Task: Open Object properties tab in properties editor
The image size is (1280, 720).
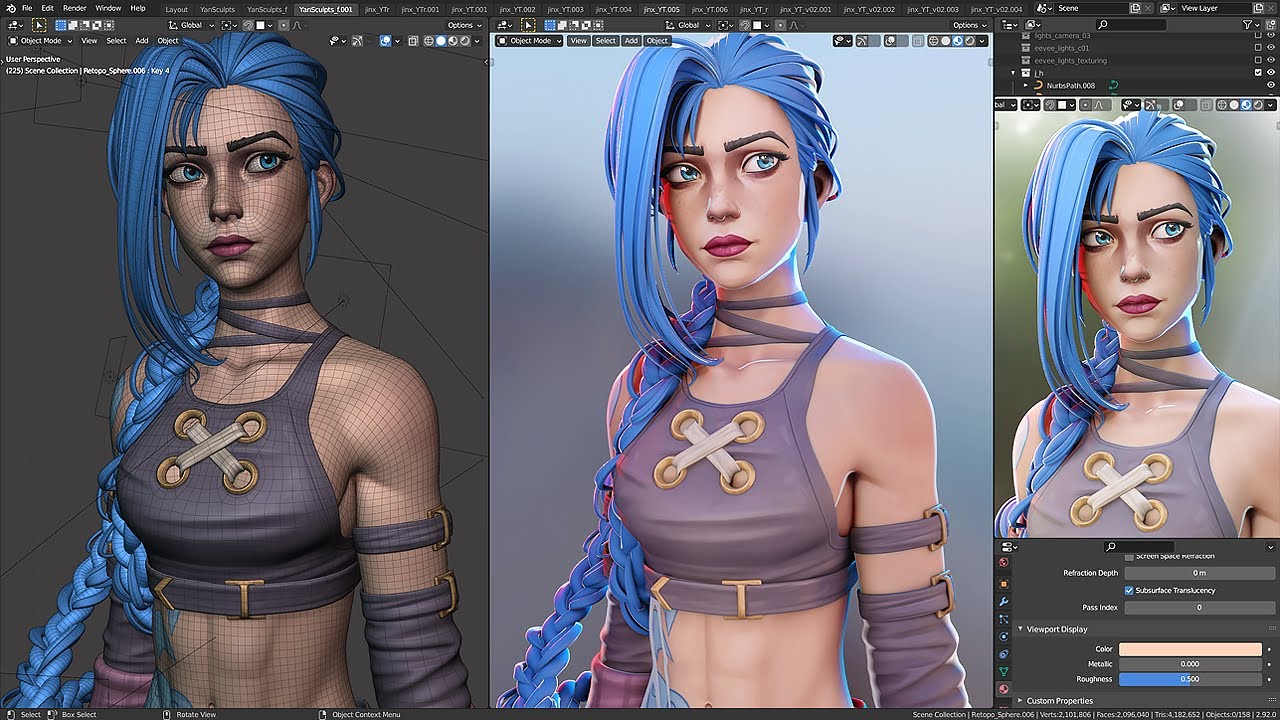Action: click(x=1003, y=584)
